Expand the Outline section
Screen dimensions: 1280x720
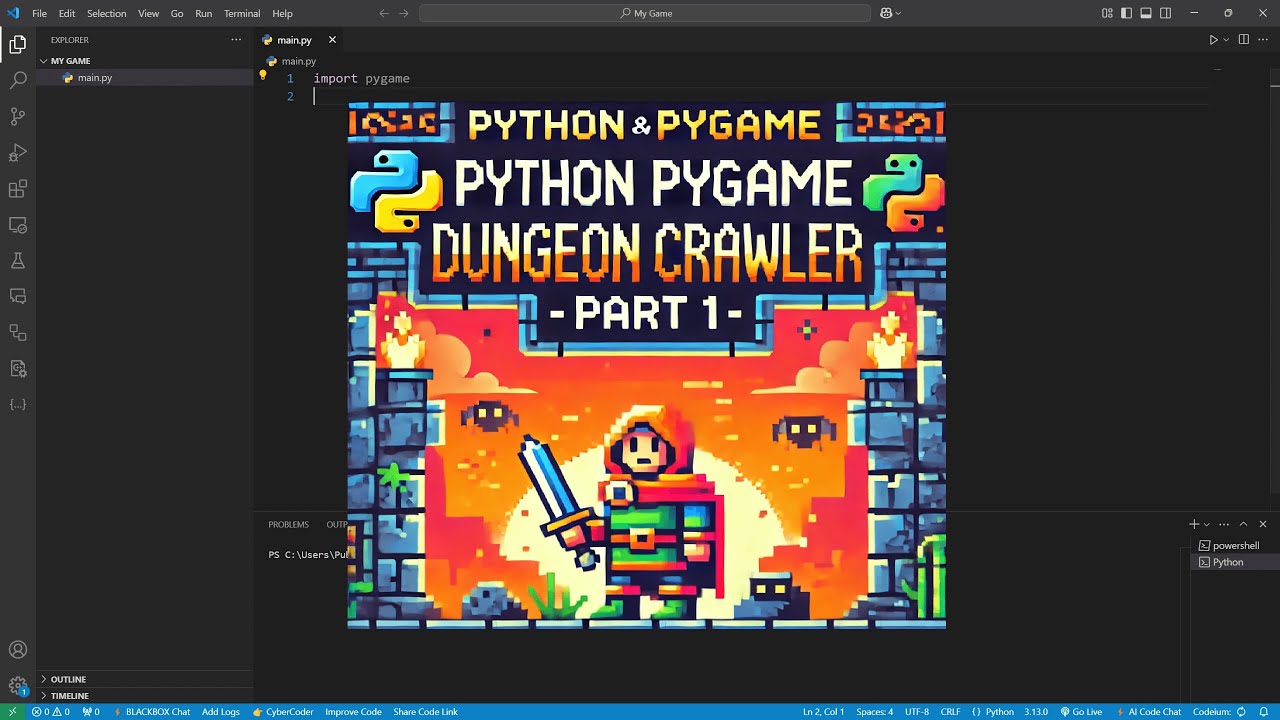(145, 679)
